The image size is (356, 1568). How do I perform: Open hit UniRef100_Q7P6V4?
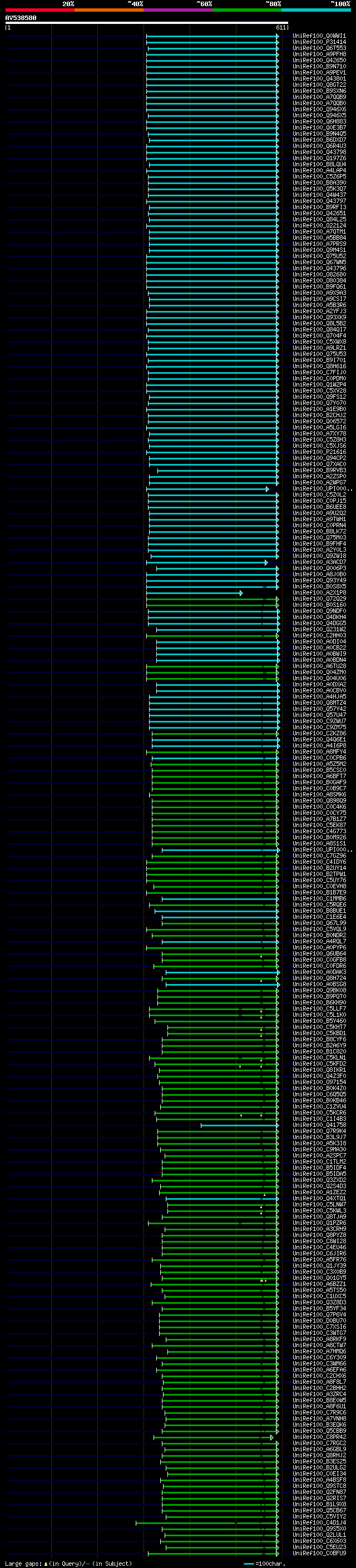pyautogui.click(x=319, y=1314)
